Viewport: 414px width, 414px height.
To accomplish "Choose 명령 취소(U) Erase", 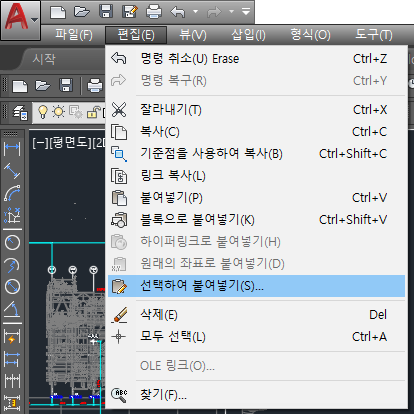I will tap(256, 59).
